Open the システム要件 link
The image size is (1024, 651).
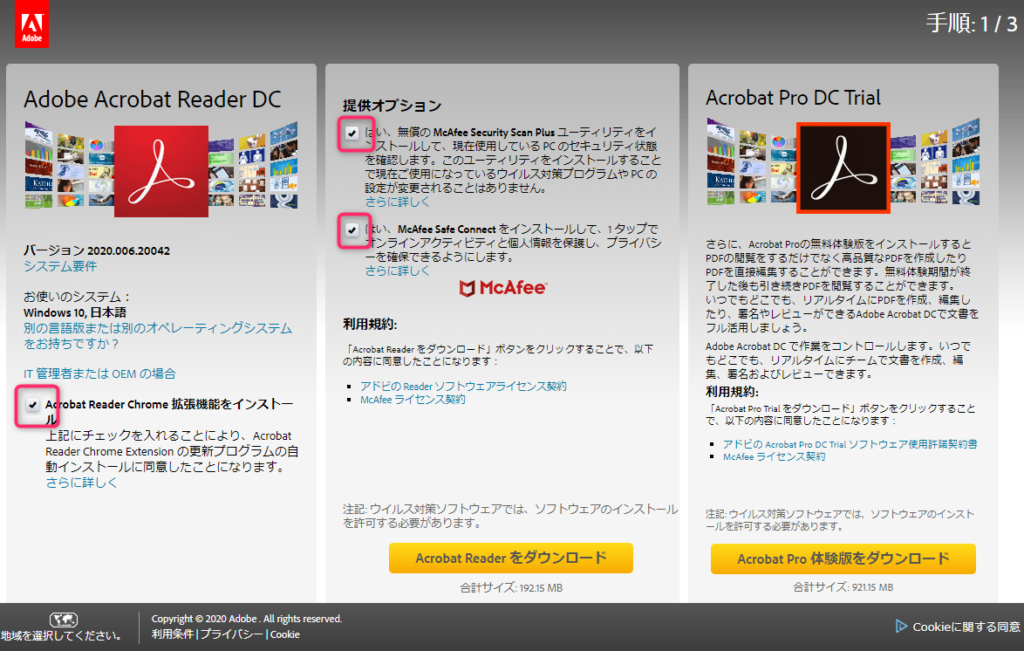tap(60, 266)
